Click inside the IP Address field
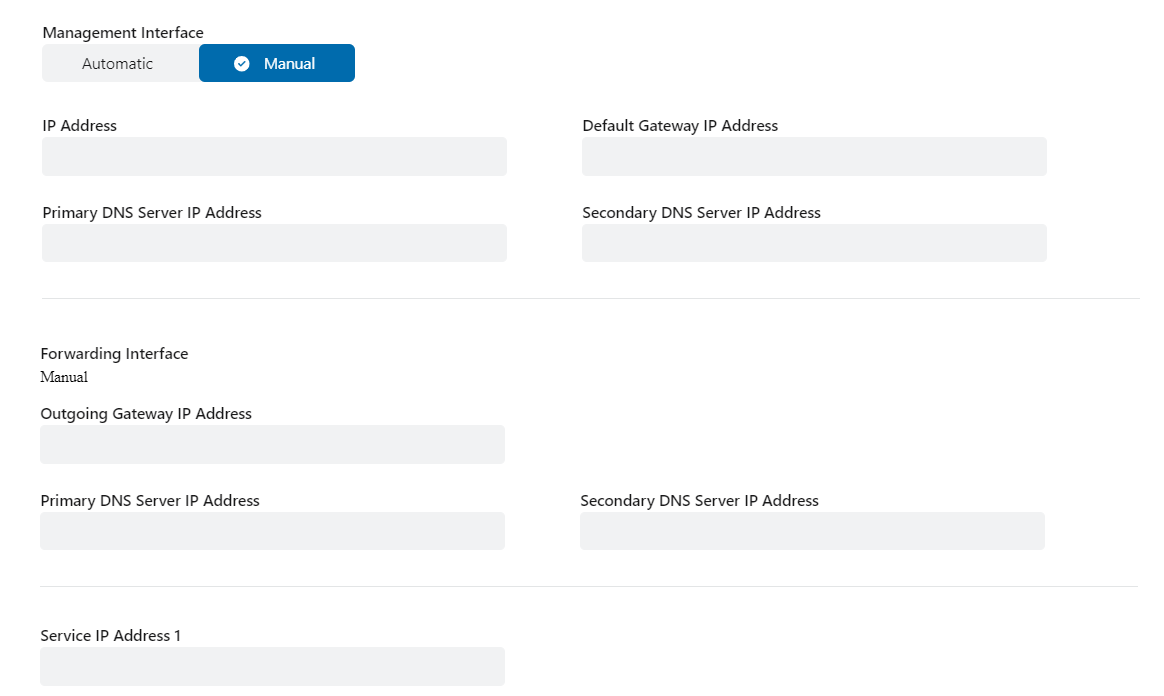The height and width of the screenshot is (696, 1164). (273, 156)
